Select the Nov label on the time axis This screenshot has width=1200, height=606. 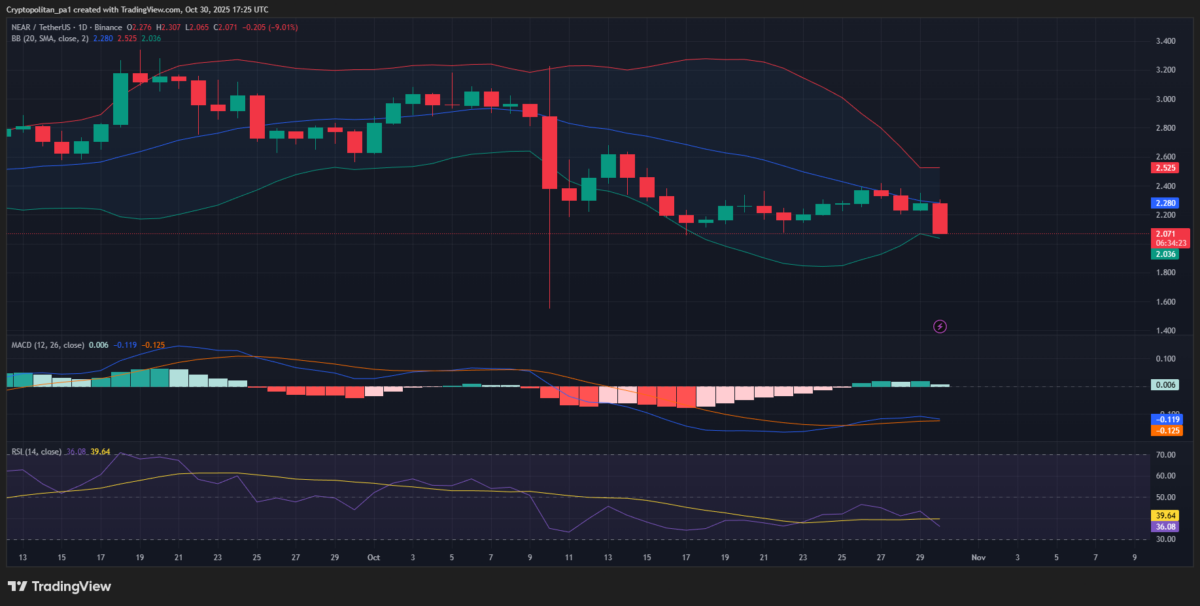[x=977, y=557]
